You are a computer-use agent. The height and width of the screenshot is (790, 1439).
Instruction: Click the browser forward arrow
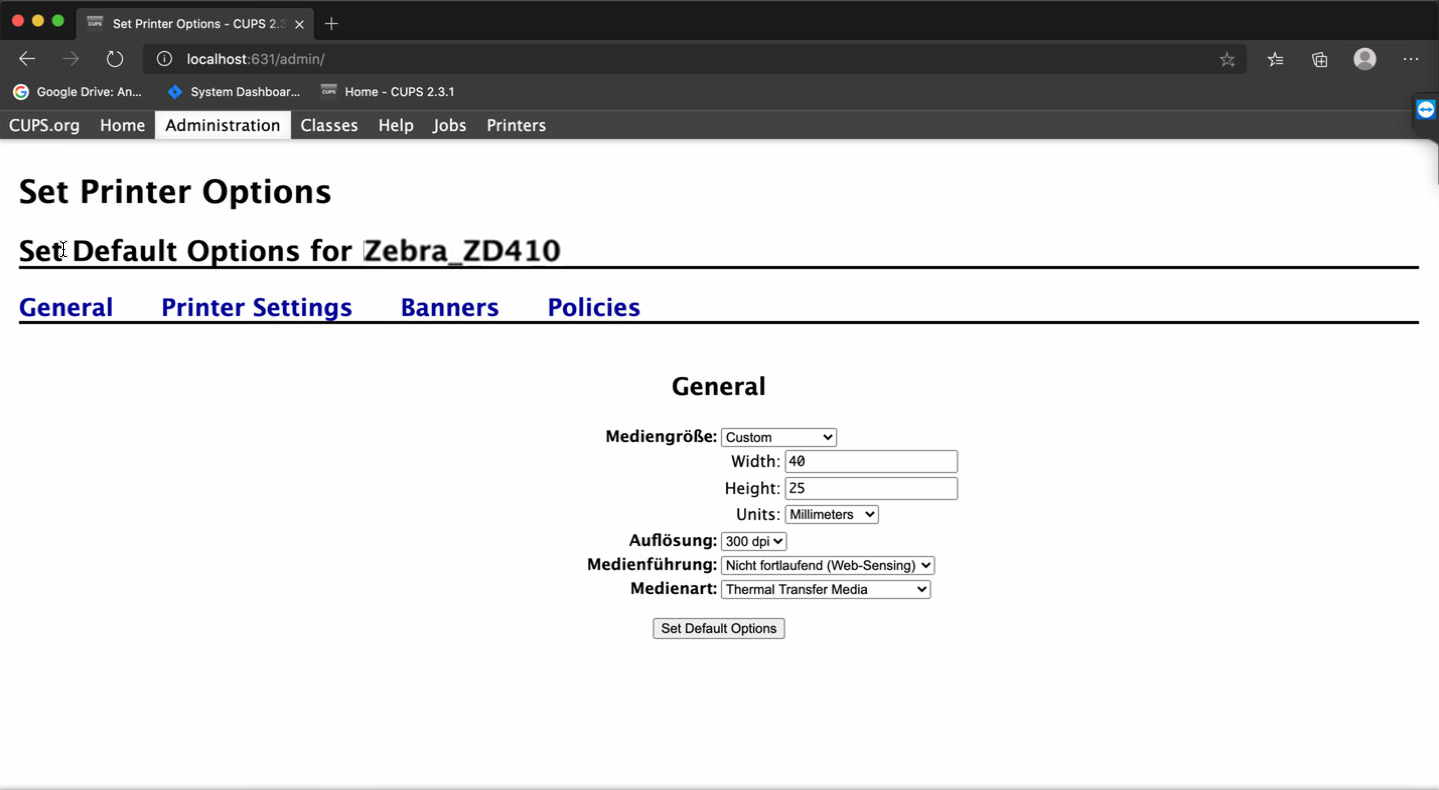(70, 59)
